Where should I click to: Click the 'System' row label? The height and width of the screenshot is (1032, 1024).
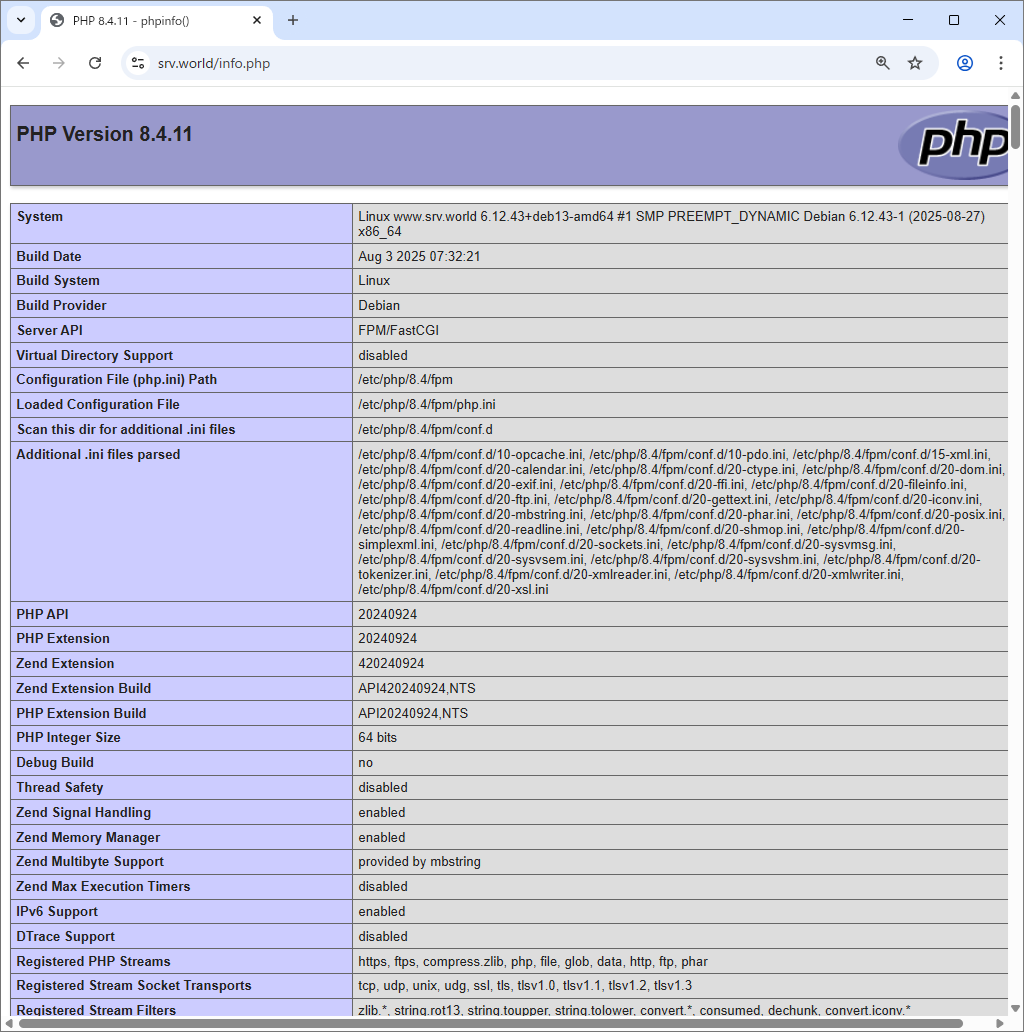click(39, 217)
